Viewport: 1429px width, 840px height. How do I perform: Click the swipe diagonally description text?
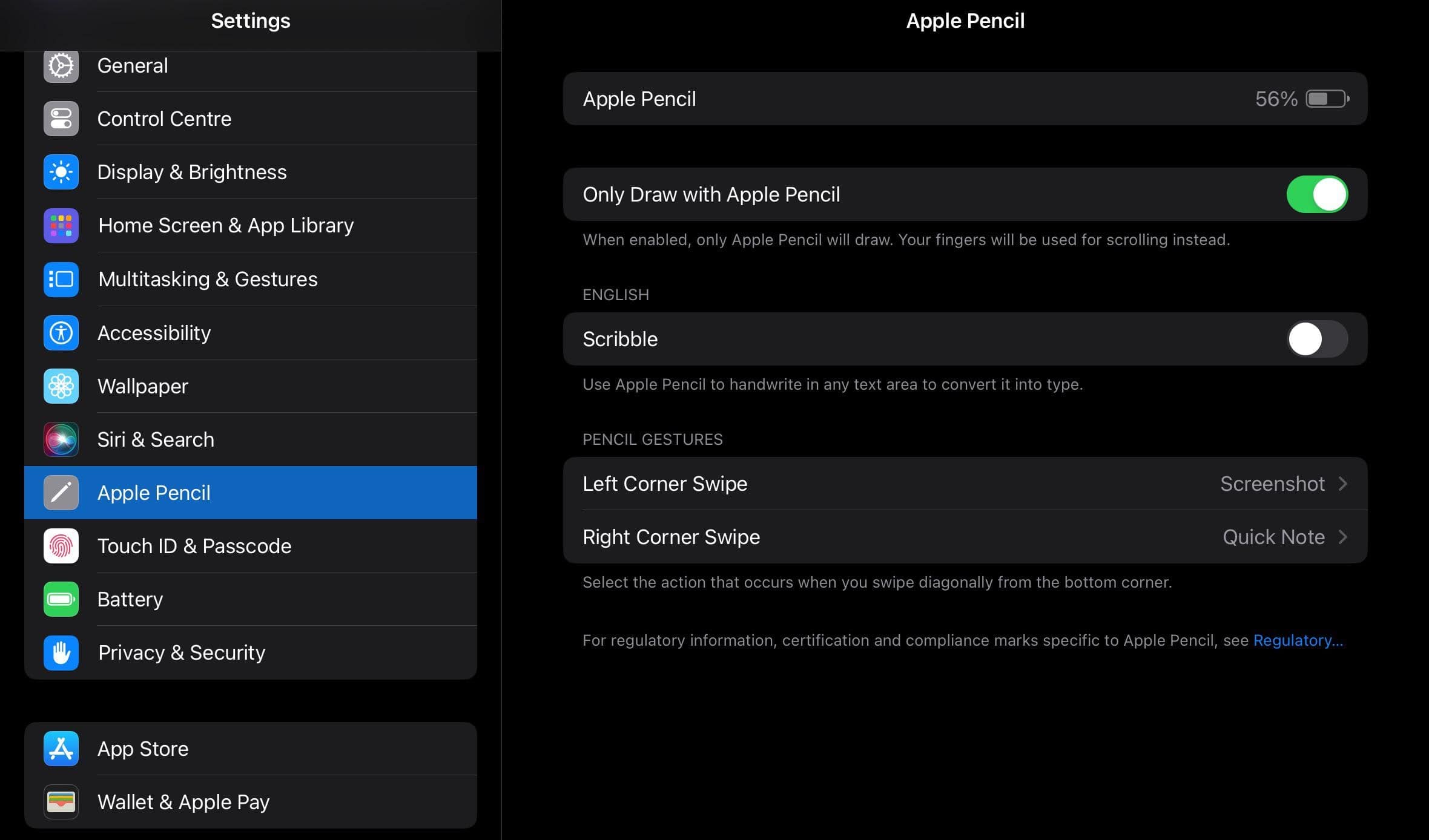coord(877,582)
